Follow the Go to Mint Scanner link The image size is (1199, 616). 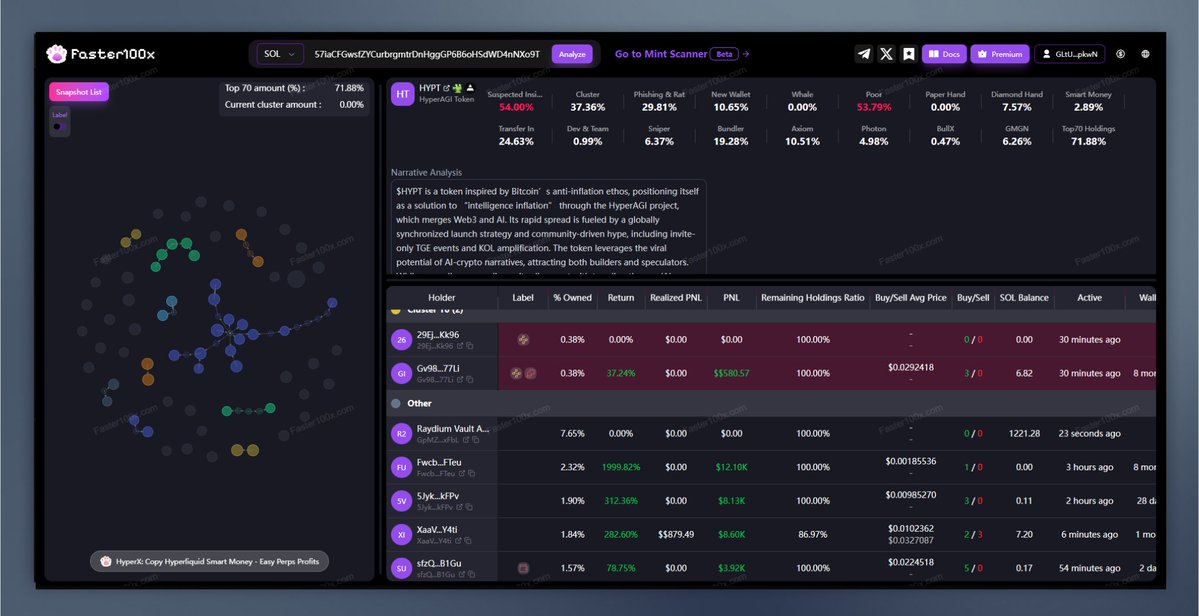pos(681,54)
